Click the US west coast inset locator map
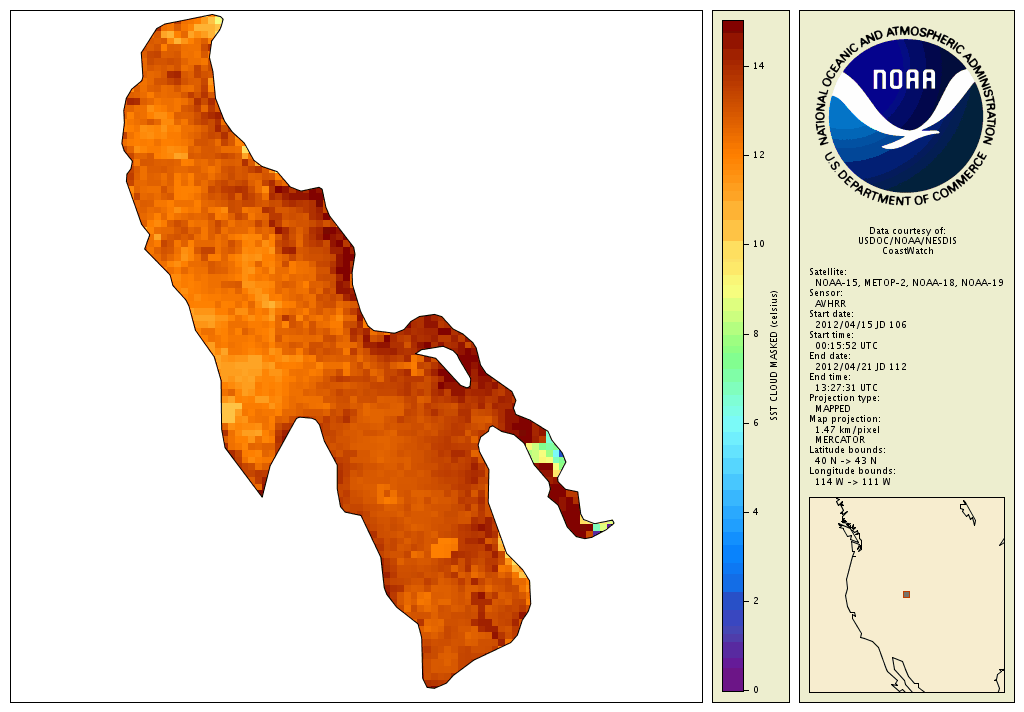 click(906, 594)
